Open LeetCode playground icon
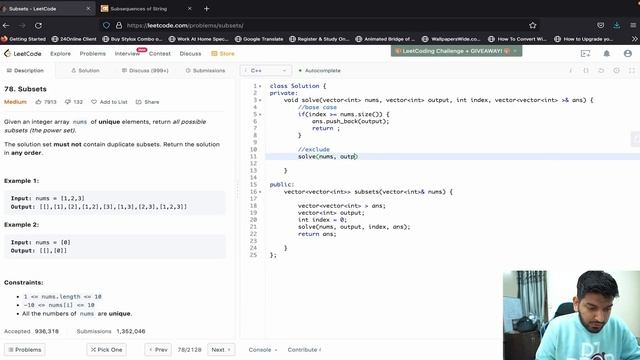 [x=585, y=53]
